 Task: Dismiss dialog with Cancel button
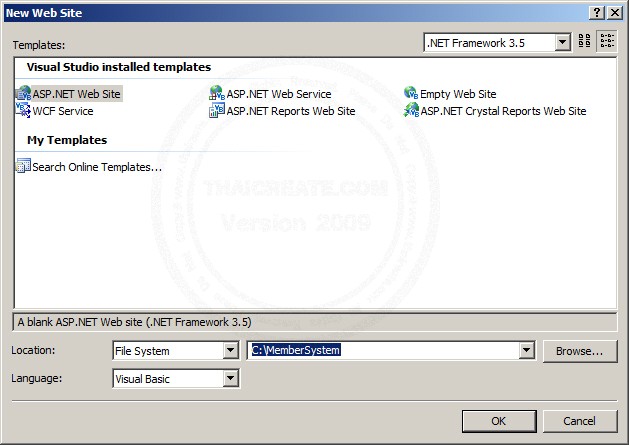(x=580, y=421)
